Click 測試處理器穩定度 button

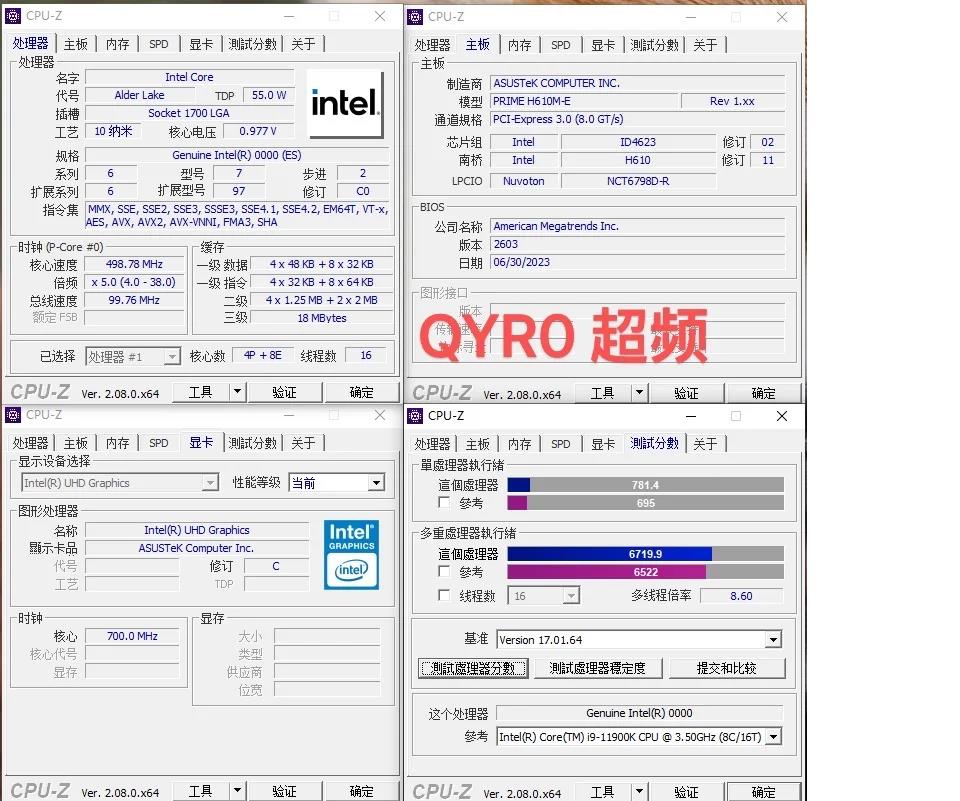pos(598,668)
